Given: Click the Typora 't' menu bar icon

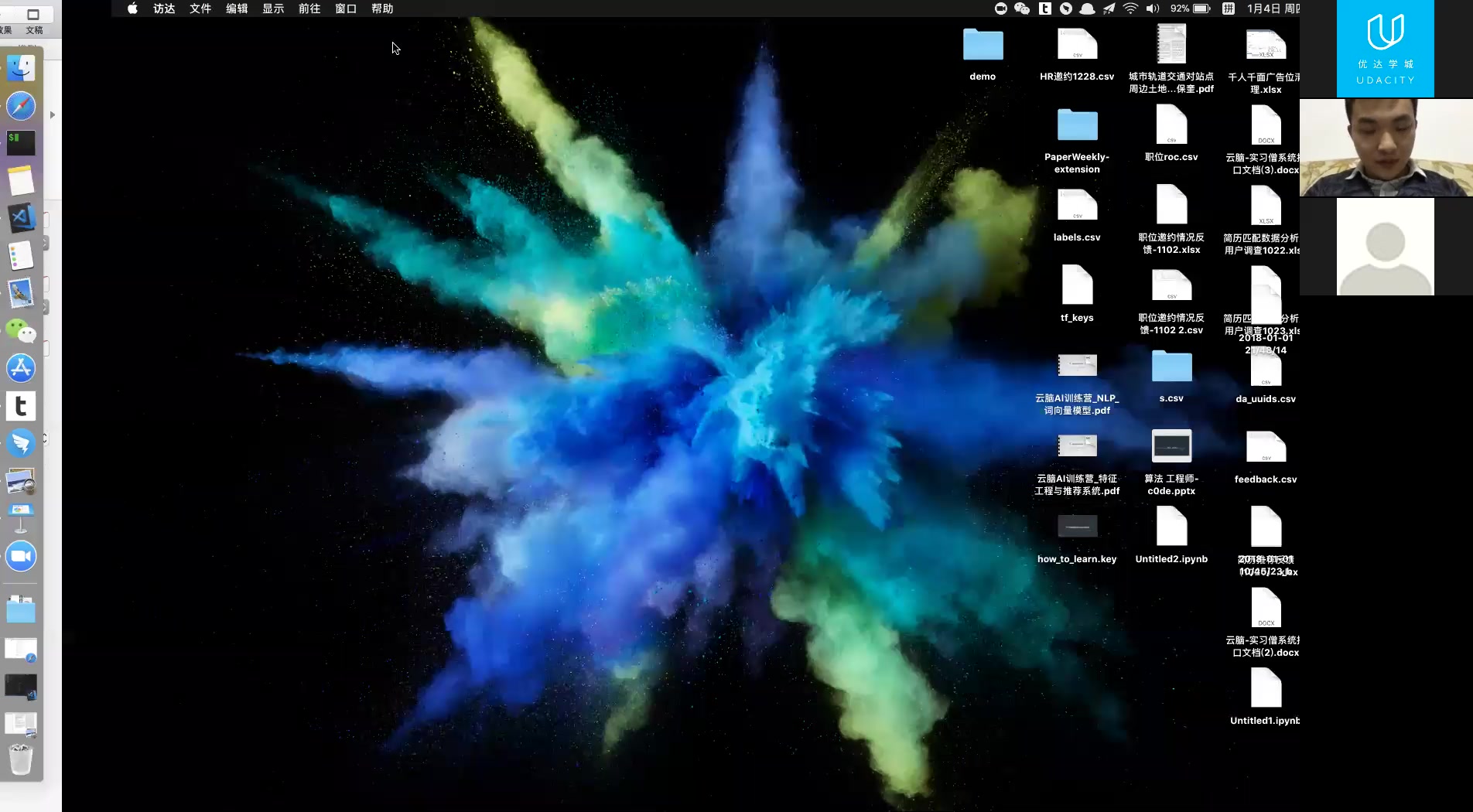Looking at the screenshot, I should click(x=1044, y=9).
